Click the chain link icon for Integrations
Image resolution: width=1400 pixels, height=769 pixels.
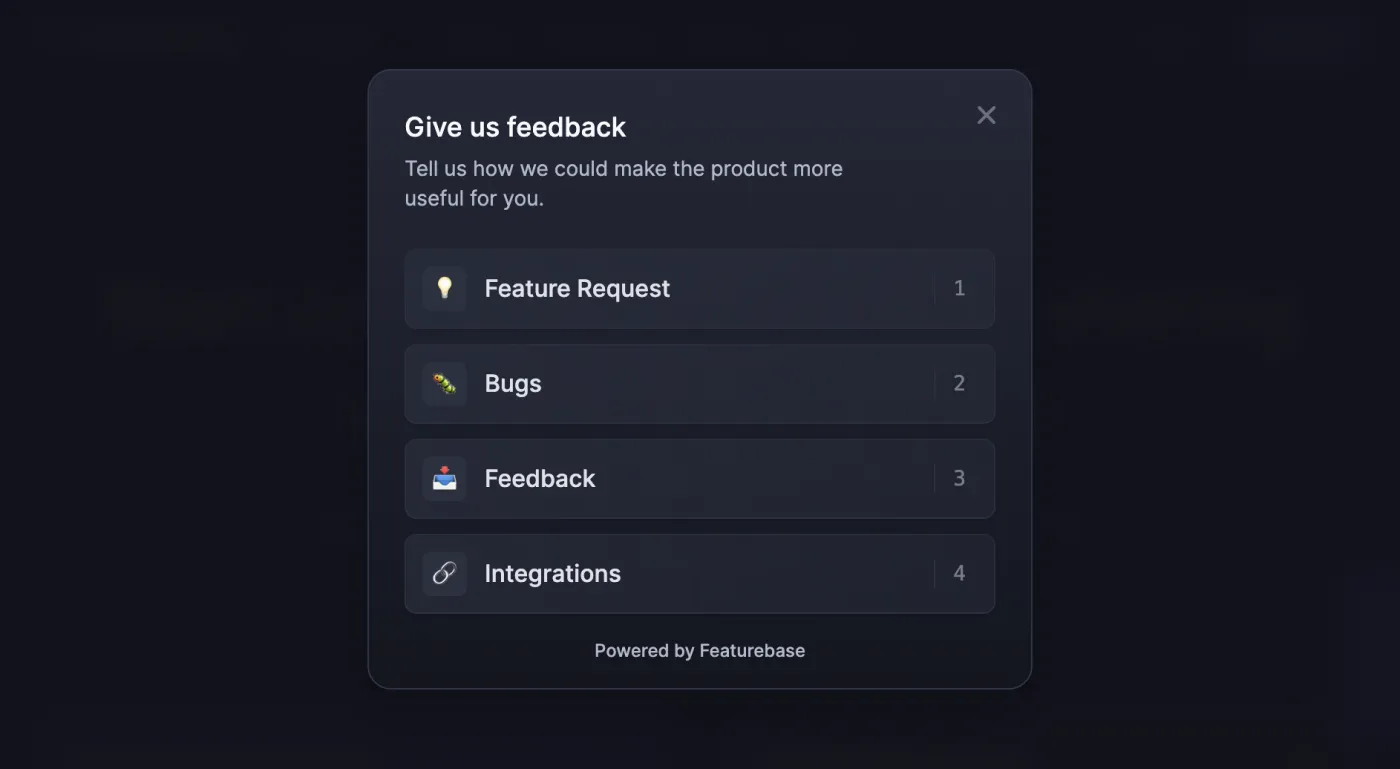pos(444,573)
